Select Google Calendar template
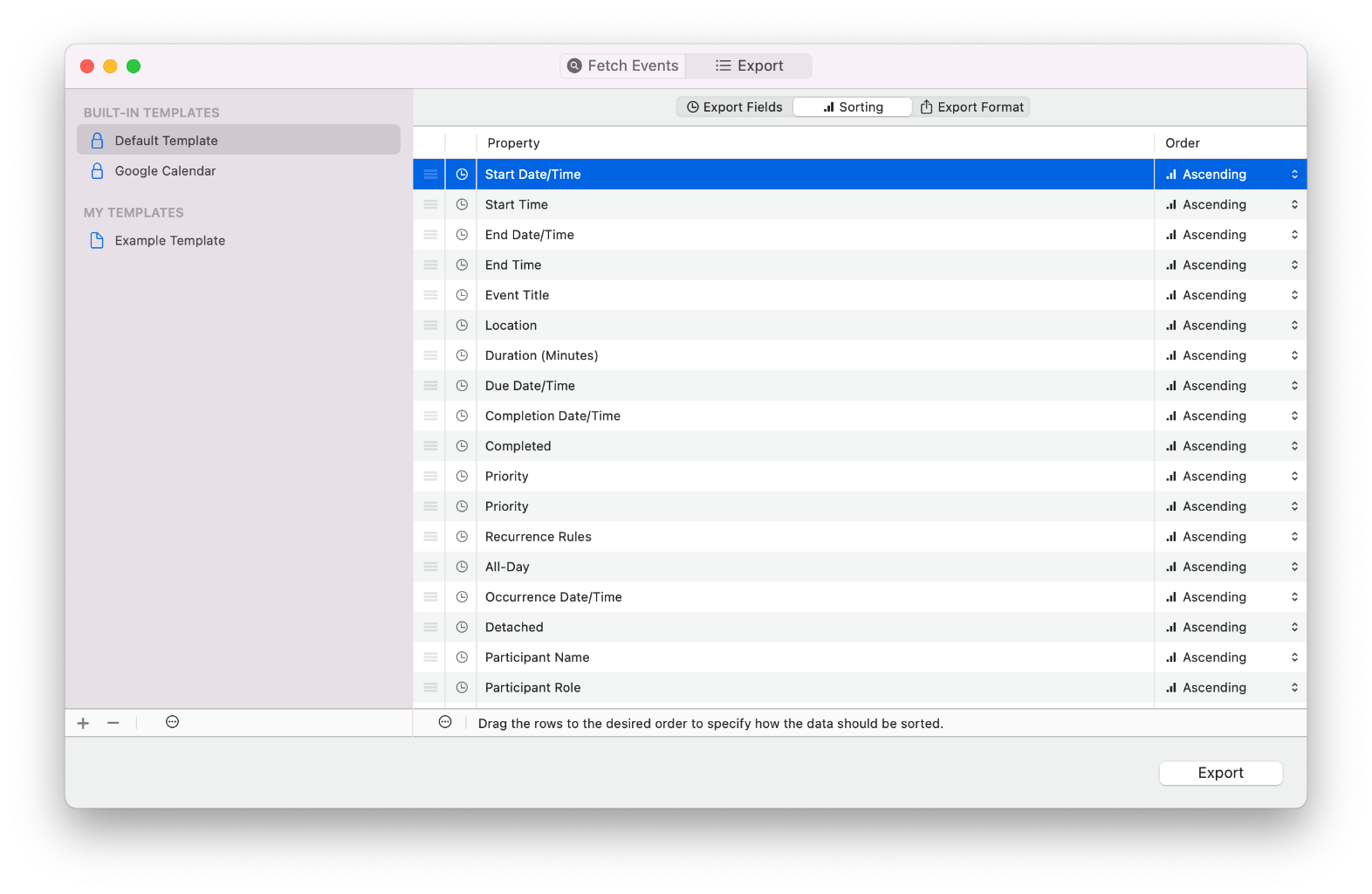The height and width of the screenshot is (894, 1372). tap(238, 171)
